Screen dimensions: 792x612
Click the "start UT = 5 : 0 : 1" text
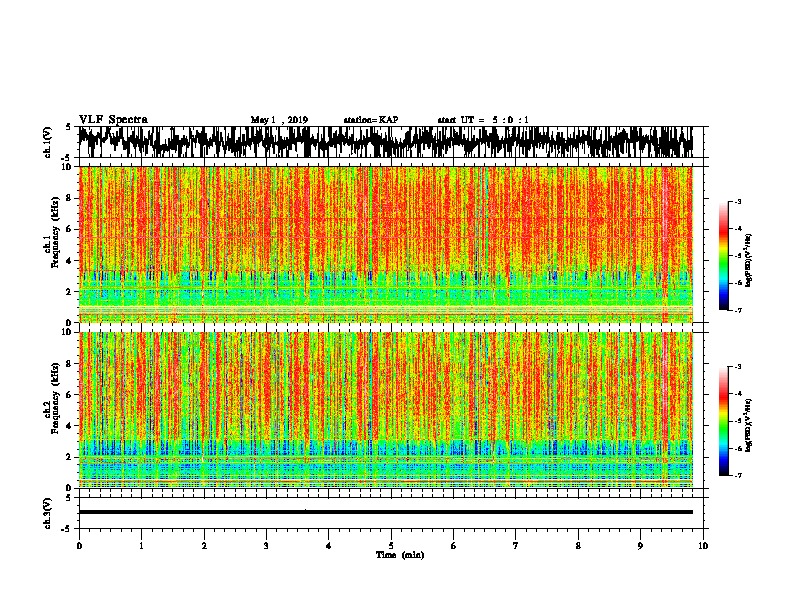pos(483,120)
